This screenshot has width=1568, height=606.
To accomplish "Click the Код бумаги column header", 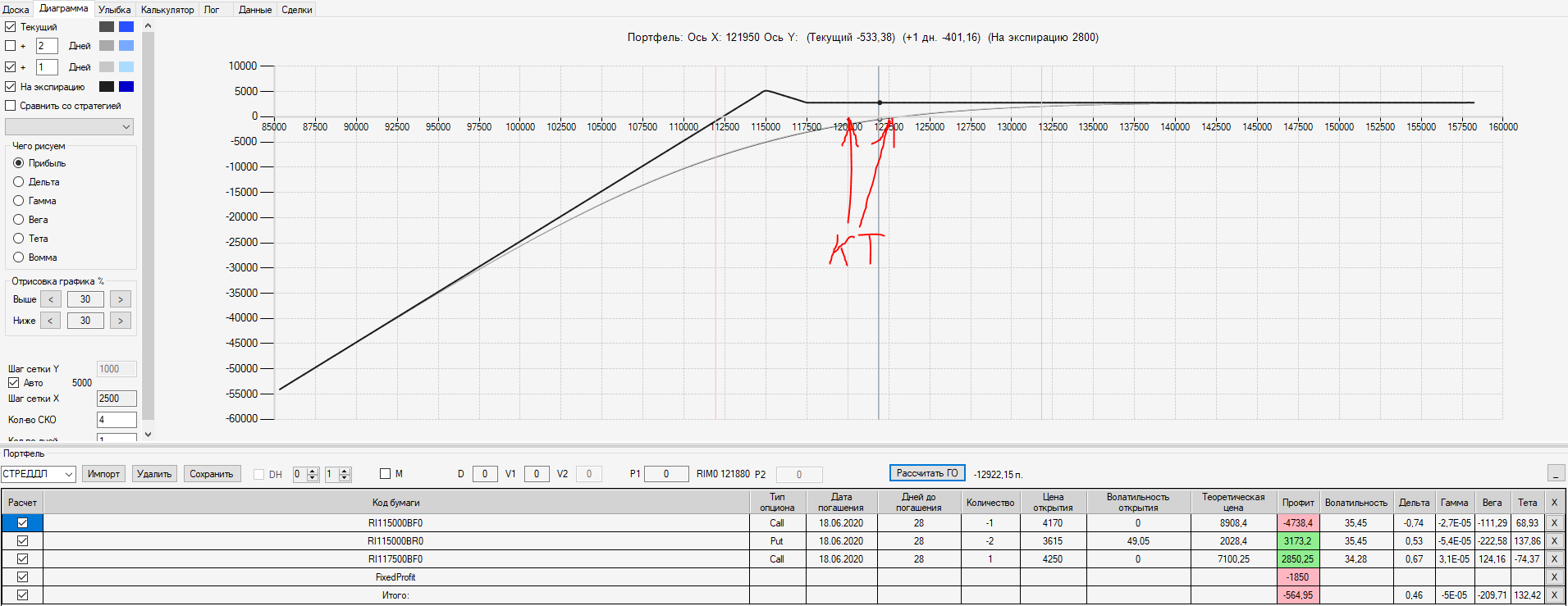I will tap(395, 503).
